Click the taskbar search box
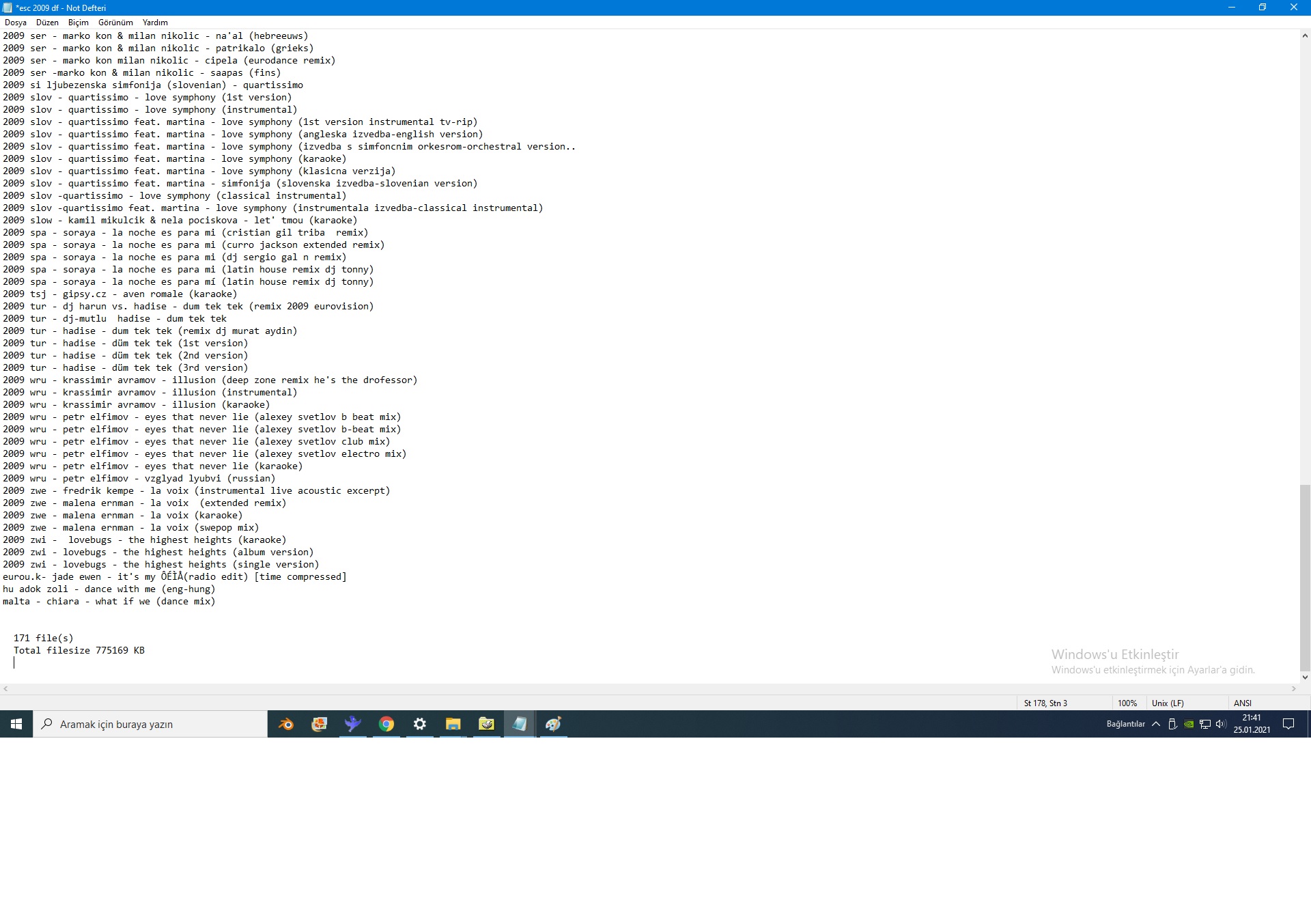 point(150,724)
